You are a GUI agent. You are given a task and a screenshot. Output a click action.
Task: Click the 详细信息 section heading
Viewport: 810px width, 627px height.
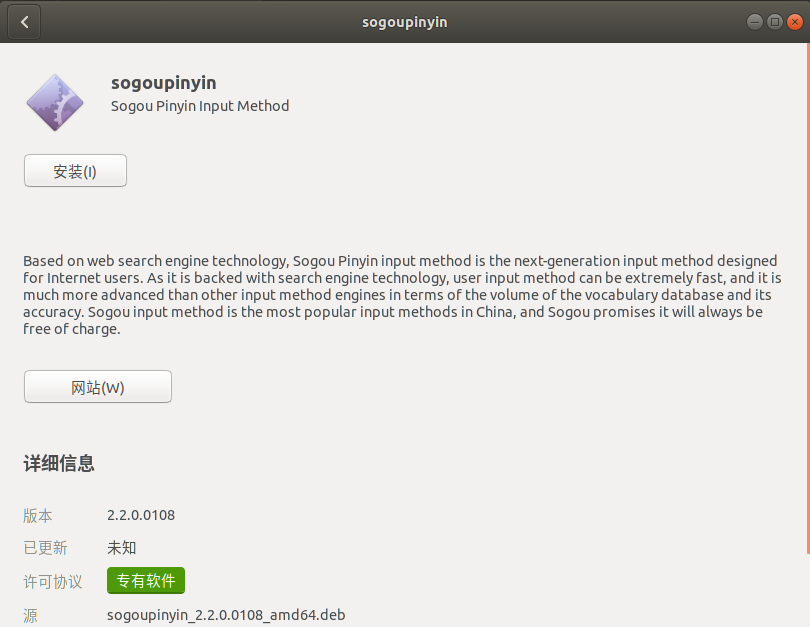[x=59, y=463]
